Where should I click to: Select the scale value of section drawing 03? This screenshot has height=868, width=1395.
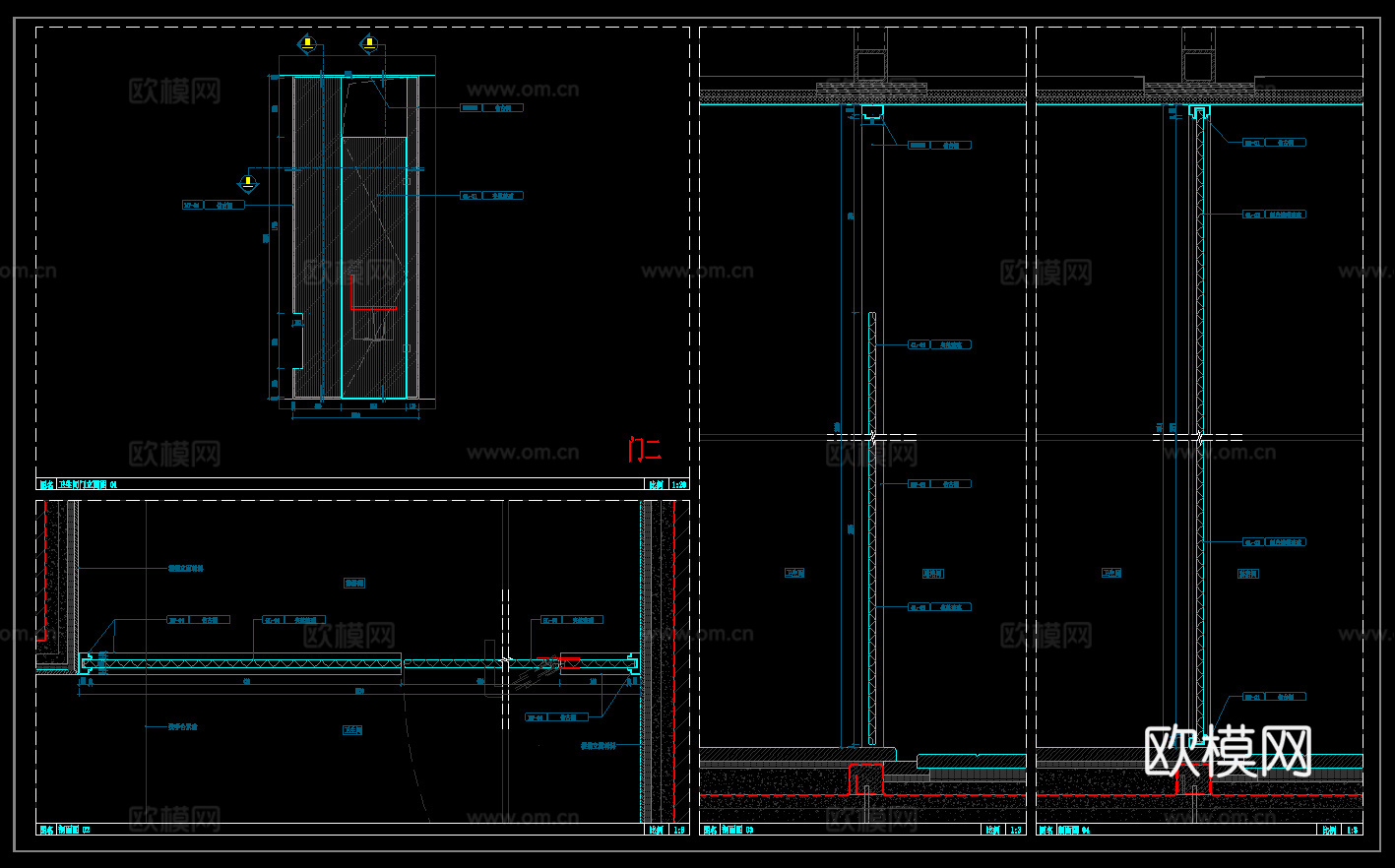pyautogui.click(x=1015, y=830)
